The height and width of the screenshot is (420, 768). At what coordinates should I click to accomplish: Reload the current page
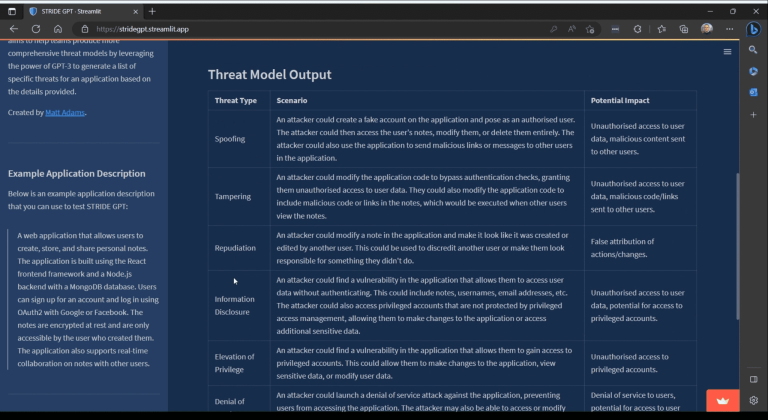tap(36, 29)
